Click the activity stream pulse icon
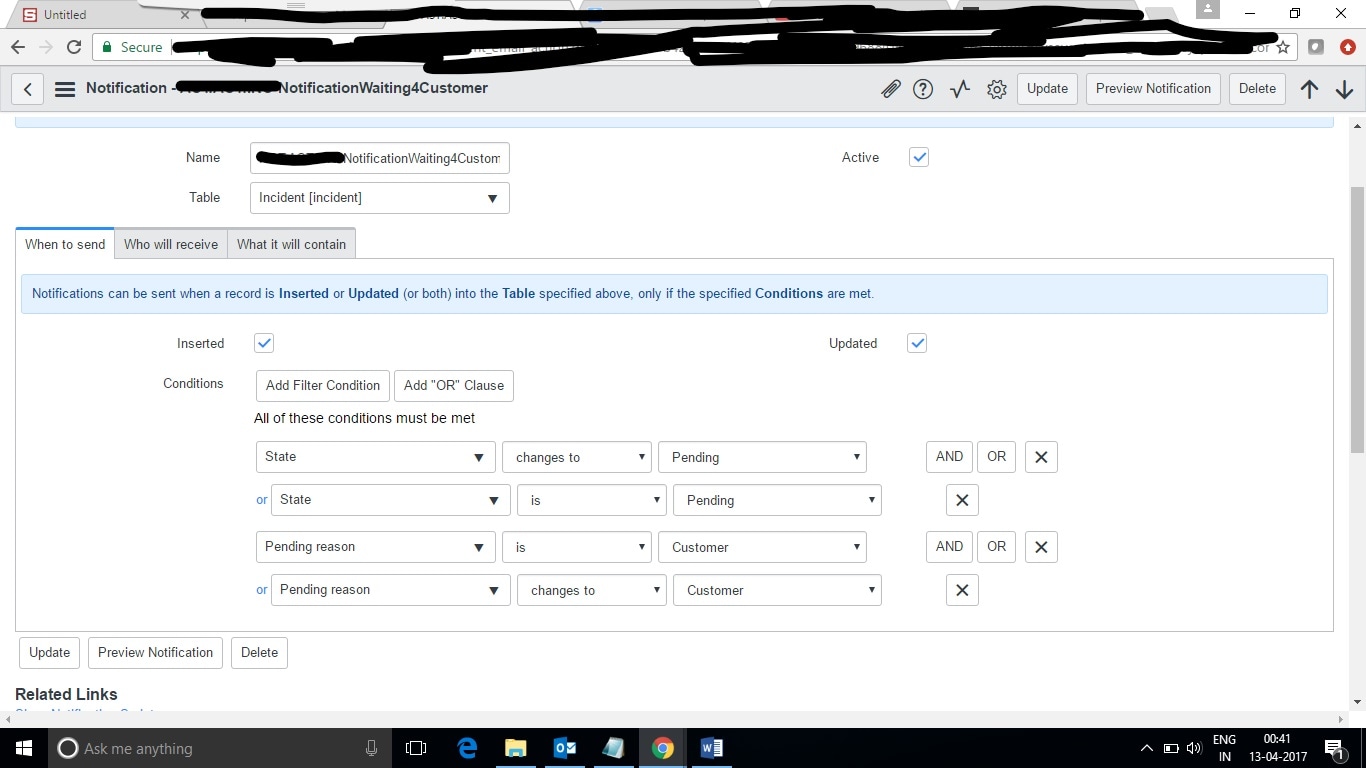The height and width of the screenshot is (768, 1366). point(960,89)
